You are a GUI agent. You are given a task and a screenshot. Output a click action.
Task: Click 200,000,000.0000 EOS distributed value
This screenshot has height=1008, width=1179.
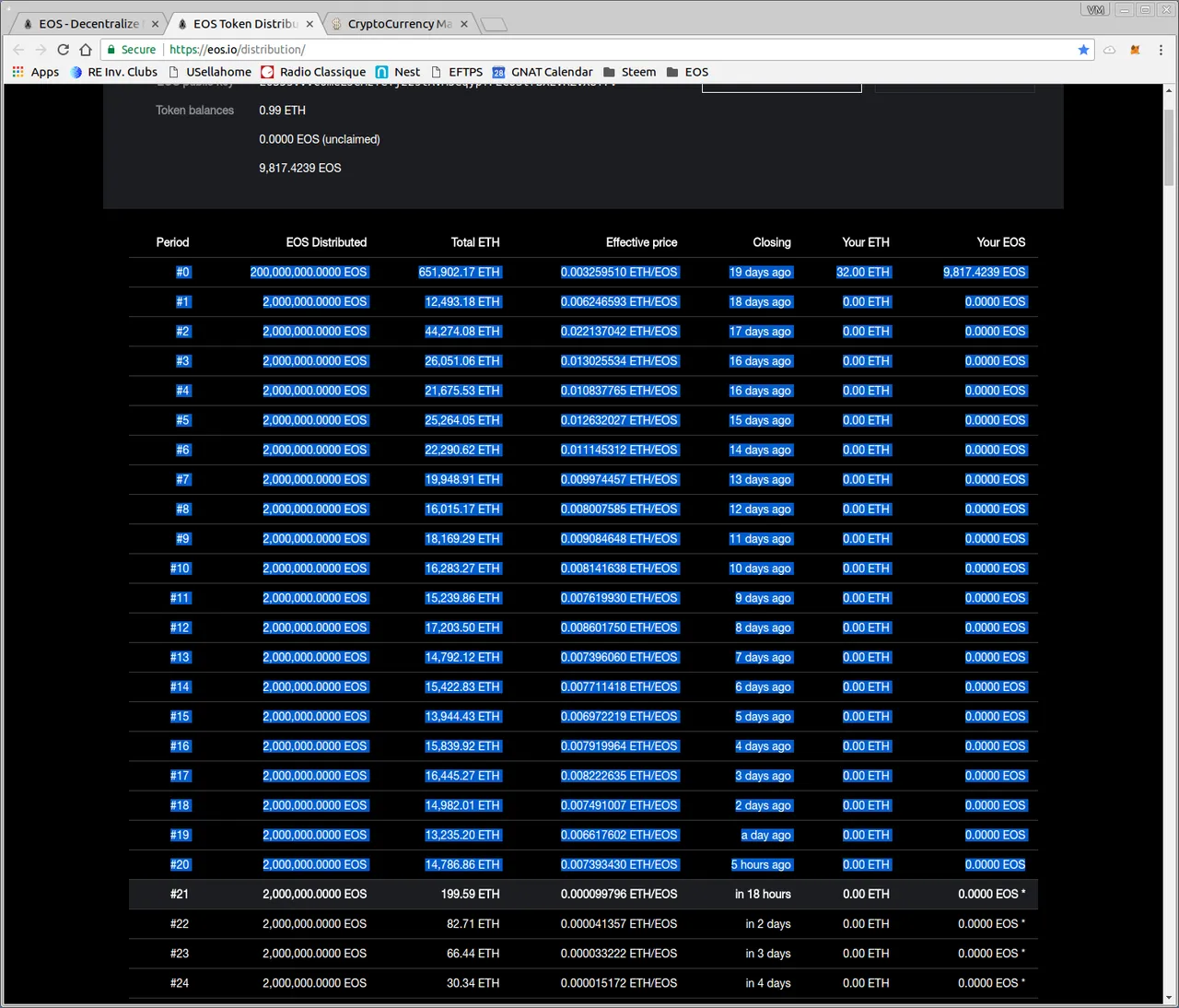[x=309, y=272]
